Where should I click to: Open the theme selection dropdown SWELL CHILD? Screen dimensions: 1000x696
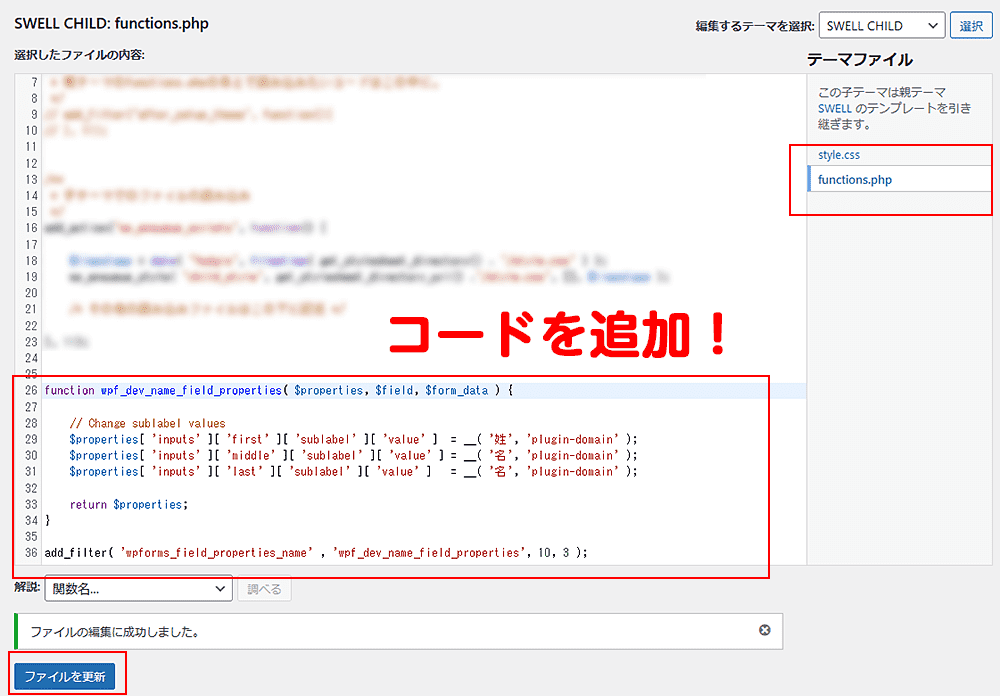click(x=882, y=26)
